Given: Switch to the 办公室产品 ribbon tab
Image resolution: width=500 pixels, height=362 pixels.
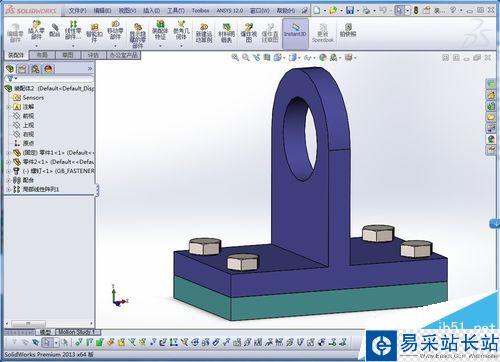Looking at the screenshot, I should point(124,55).
